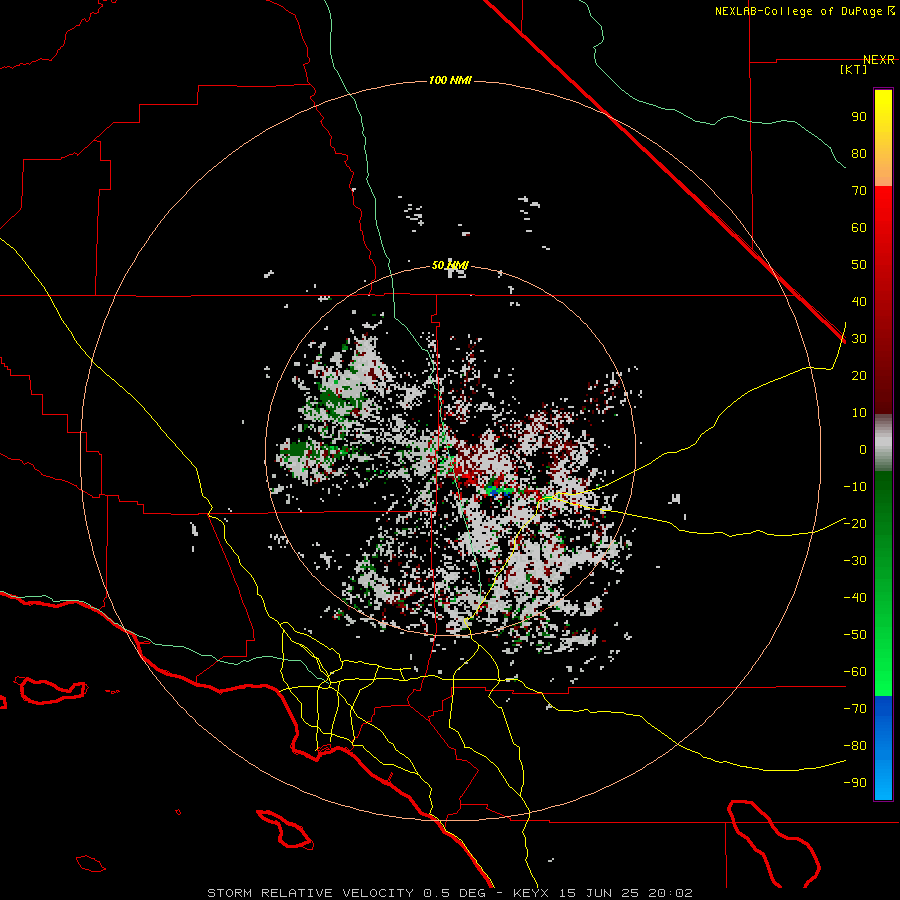Image resolution: width=900 pixels, height=900 pixels.
Task: Click the positive 70 knot scale label
Action: 859,191
